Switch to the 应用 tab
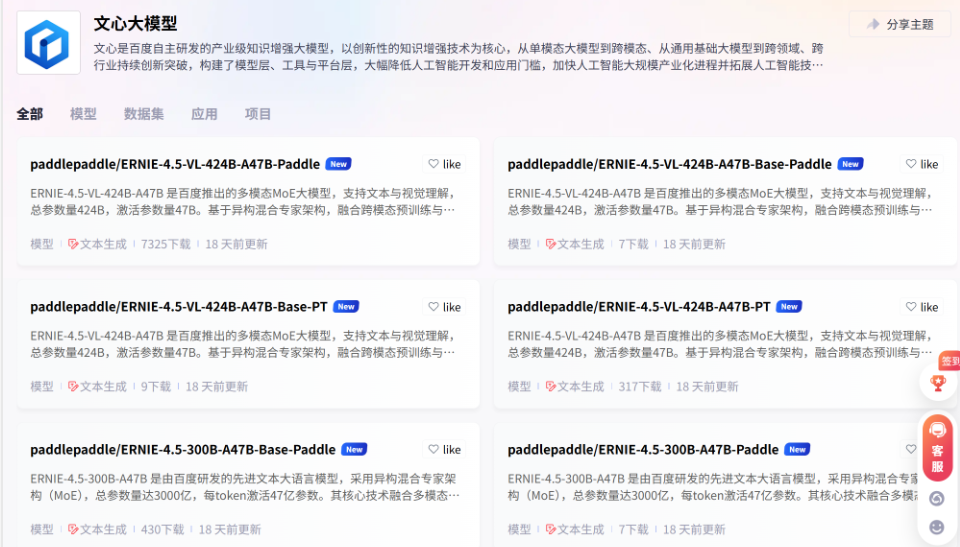960x547 pixels. pos(204,114)
